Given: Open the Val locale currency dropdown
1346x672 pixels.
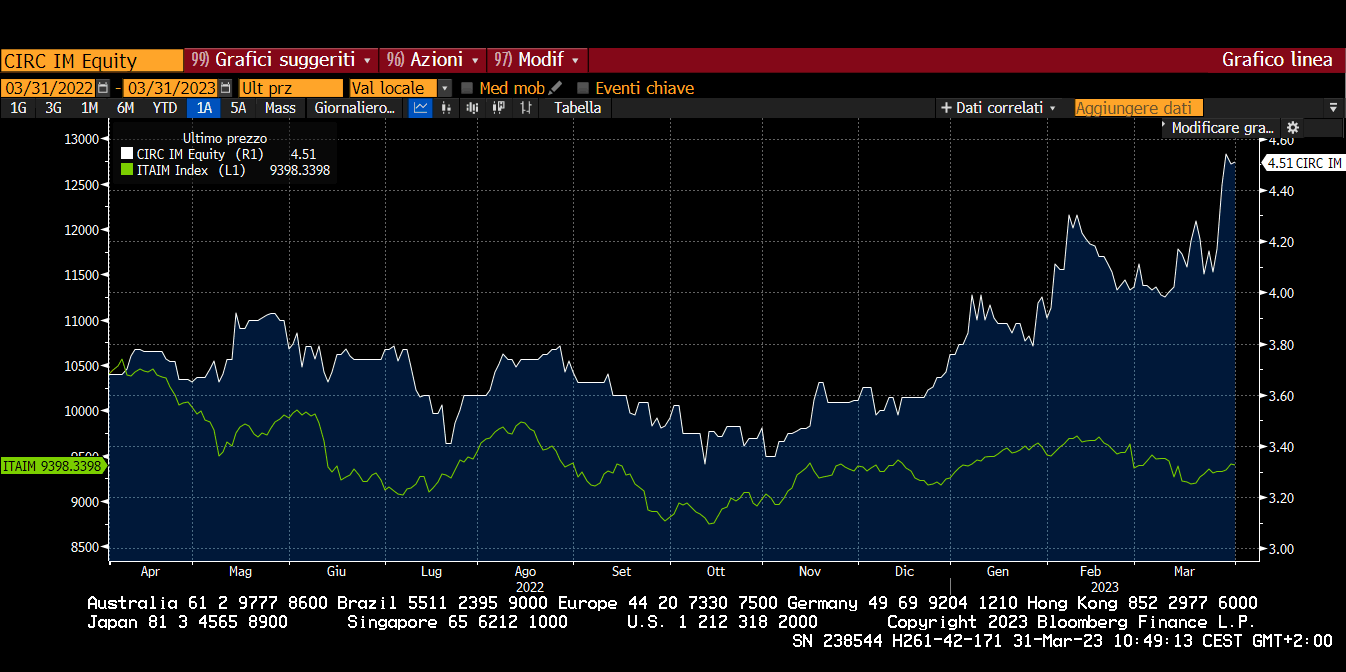Looking at the screenshot, I should pos(445,88).
